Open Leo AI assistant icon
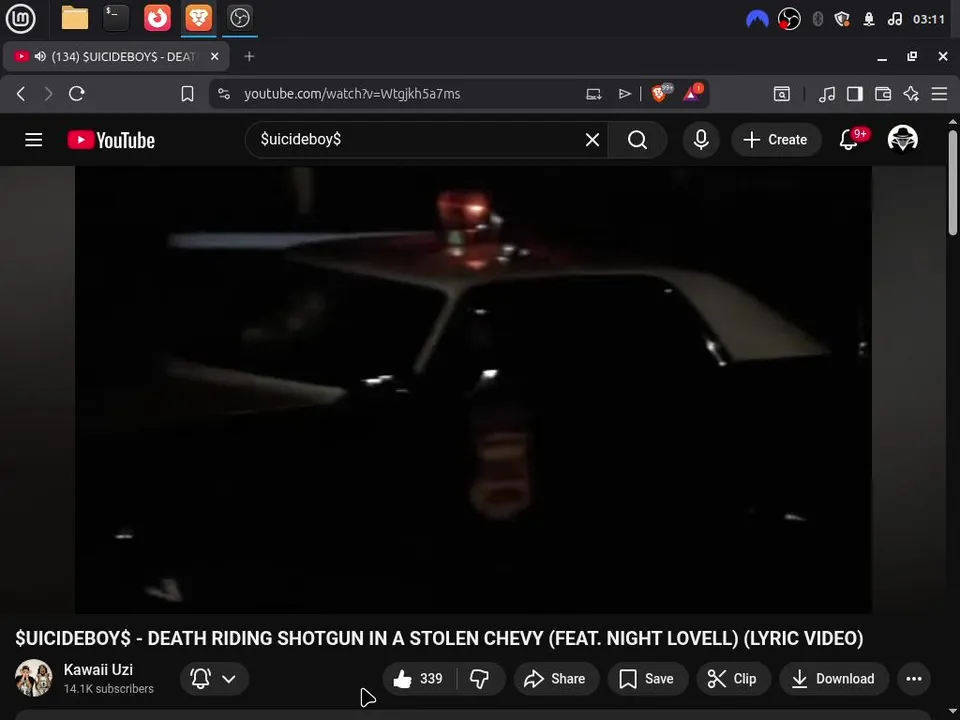This screenshot has width=960, height=720. coord(911,94)
